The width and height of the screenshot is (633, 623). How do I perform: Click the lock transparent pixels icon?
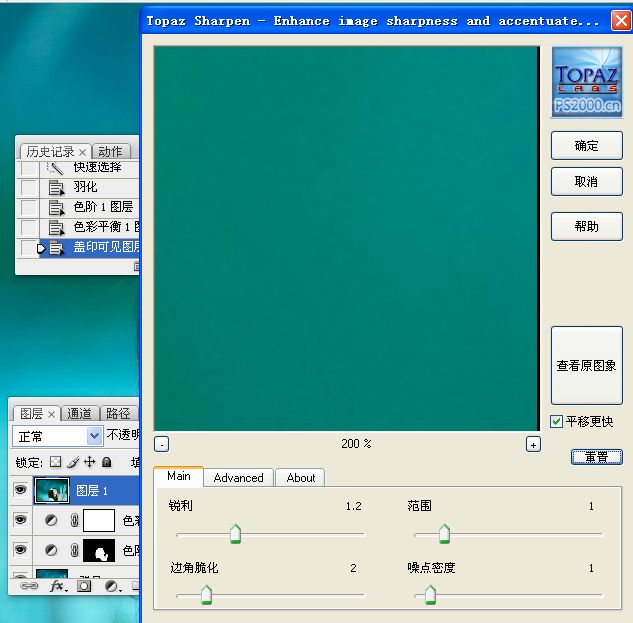(x=56, y=462)
